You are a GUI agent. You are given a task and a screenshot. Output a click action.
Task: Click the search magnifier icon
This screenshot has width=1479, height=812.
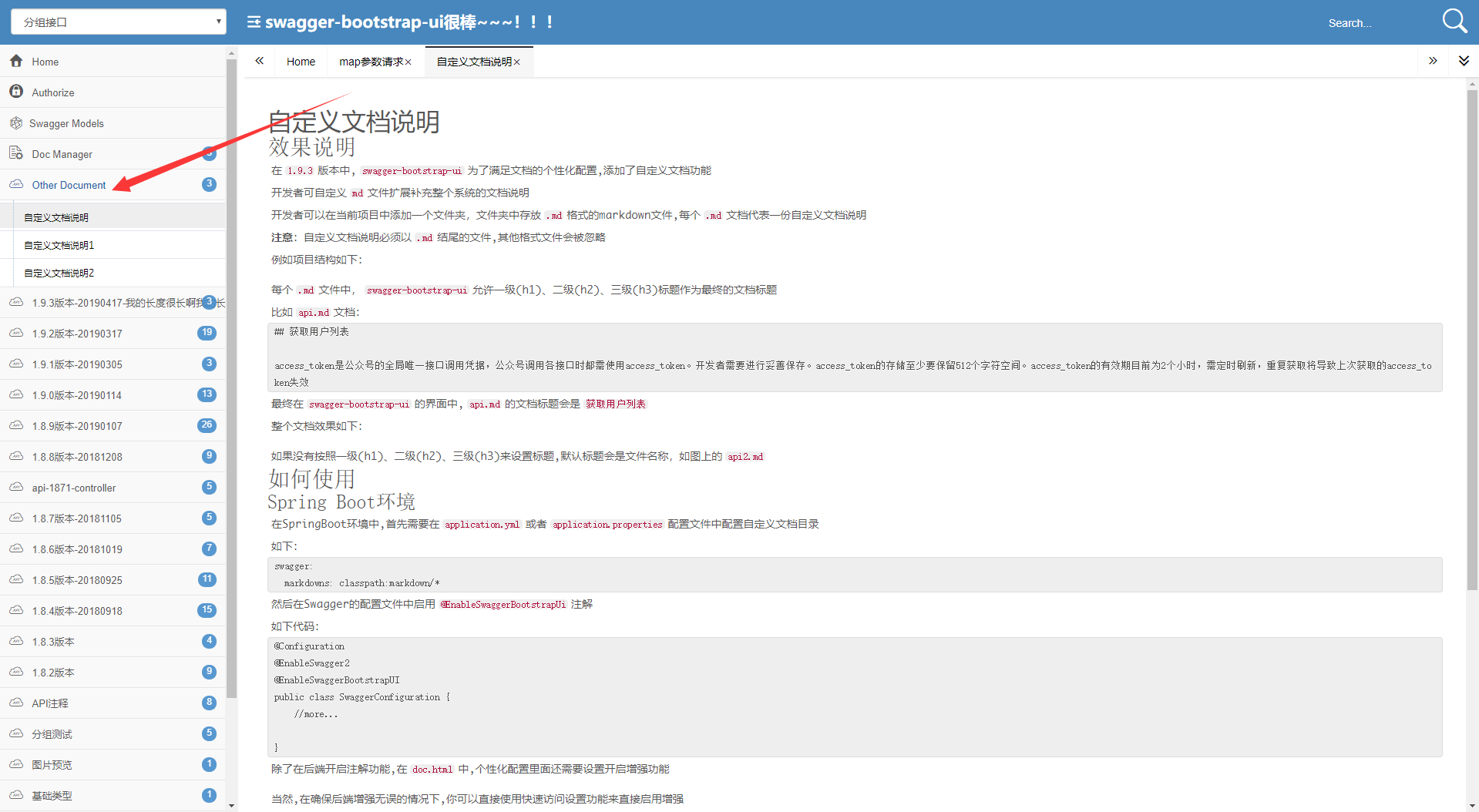pos(1454,22)
